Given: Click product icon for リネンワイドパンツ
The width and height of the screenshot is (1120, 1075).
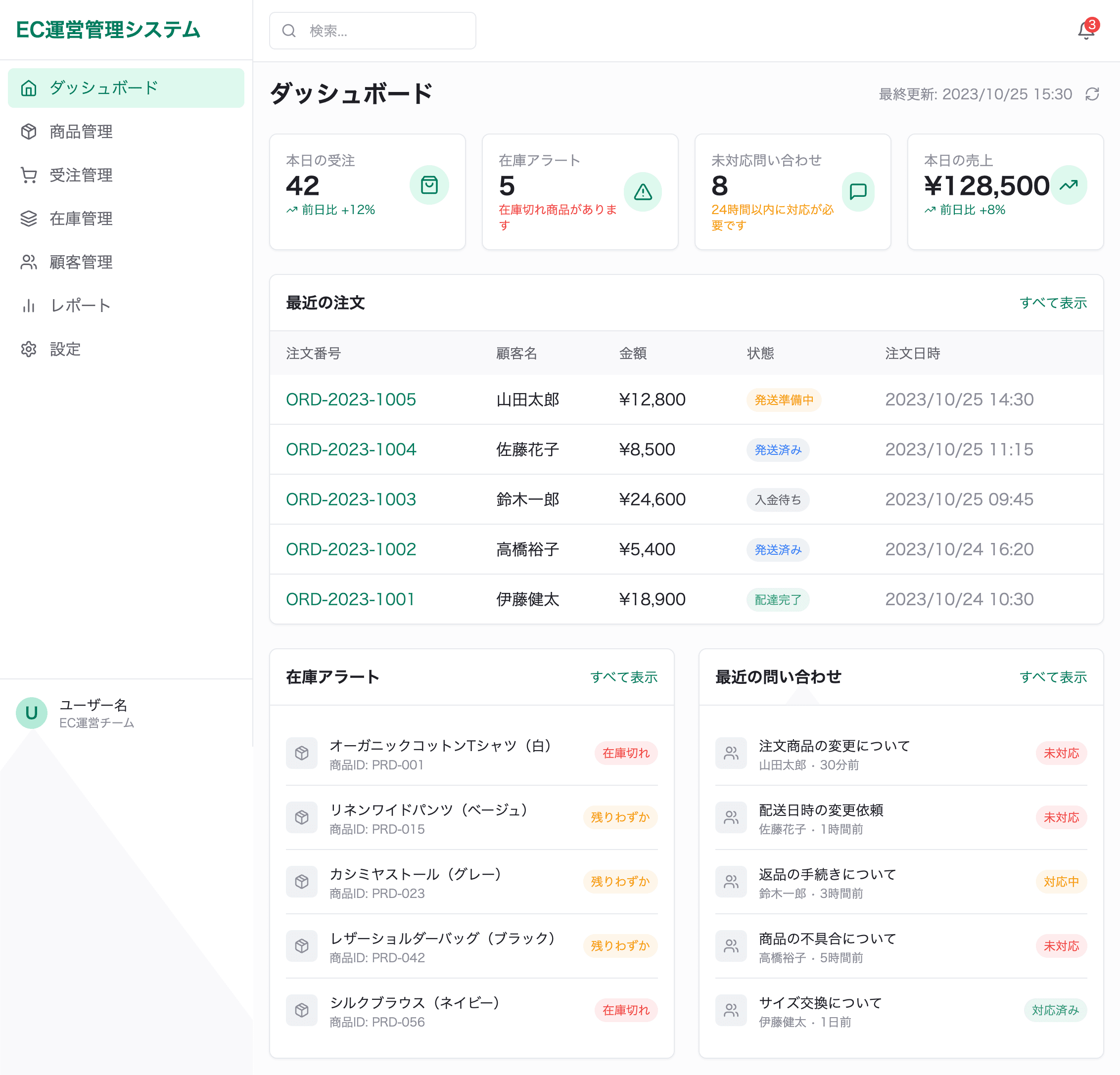Looking at the screenshot, I should 302,817.
